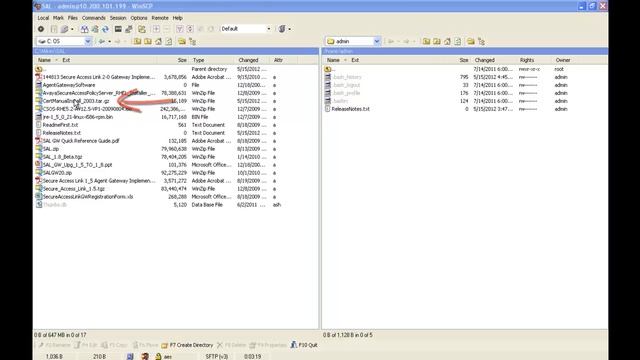The image size is (640, 360).
Task: Sort remote files by Owner column
Action: click(563, 60)
